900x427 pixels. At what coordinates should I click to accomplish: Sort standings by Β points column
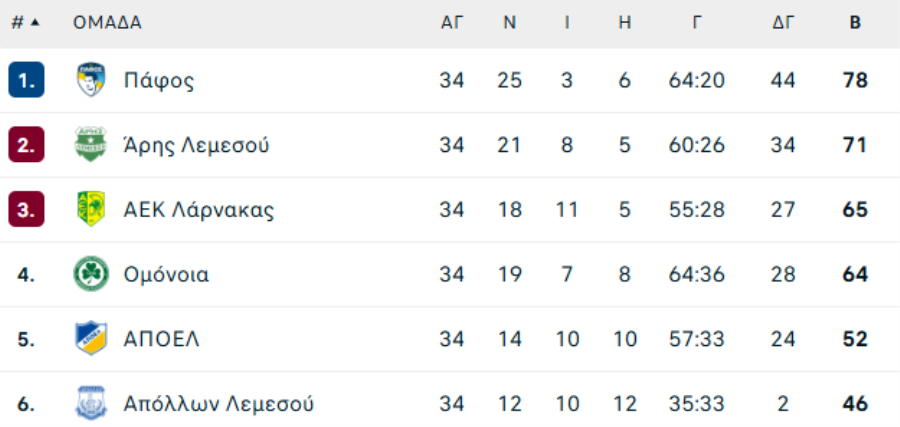pyautogui.click(x=855, y=23)
